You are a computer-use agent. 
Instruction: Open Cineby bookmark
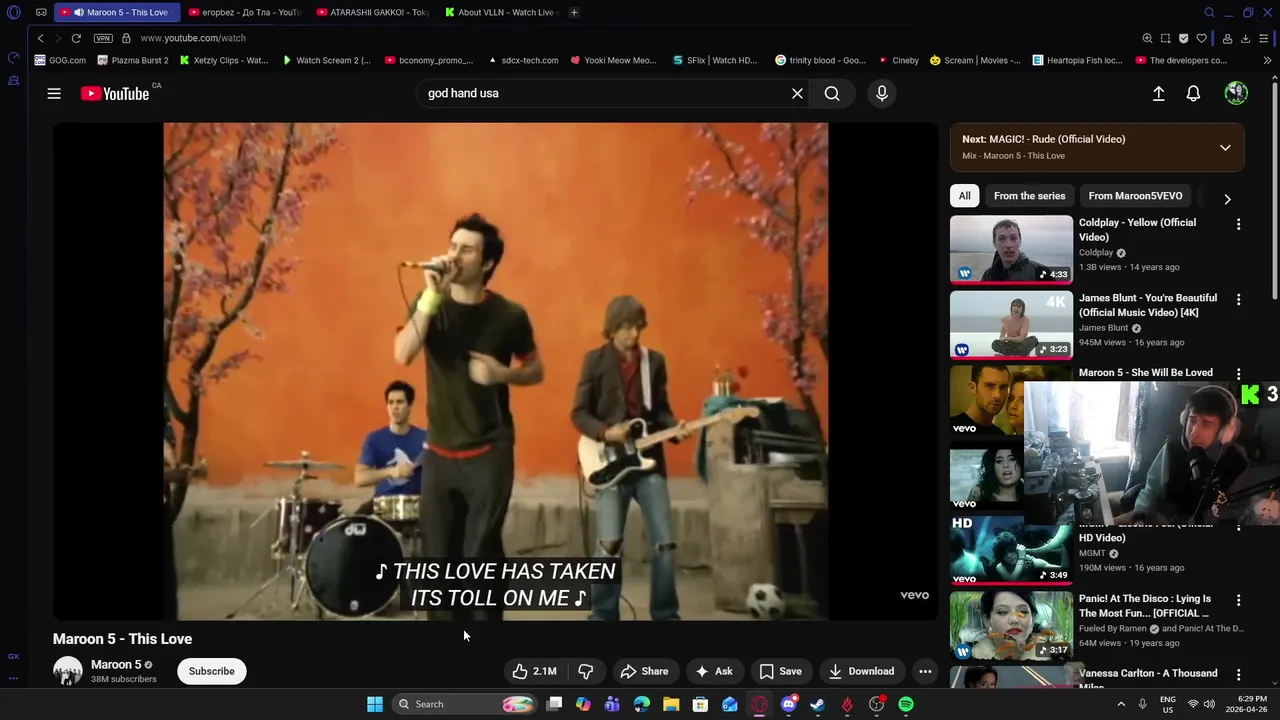pyautogui.click(x=898, y=60)
